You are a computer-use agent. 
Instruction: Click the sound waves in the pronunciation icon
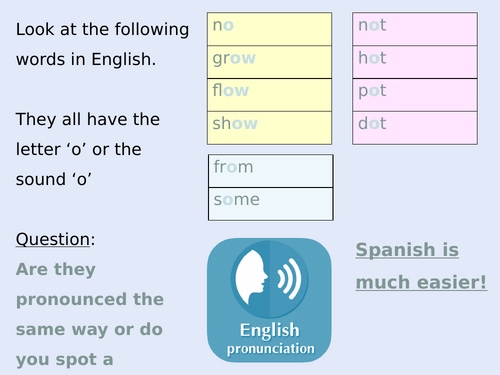click(289, 278)
